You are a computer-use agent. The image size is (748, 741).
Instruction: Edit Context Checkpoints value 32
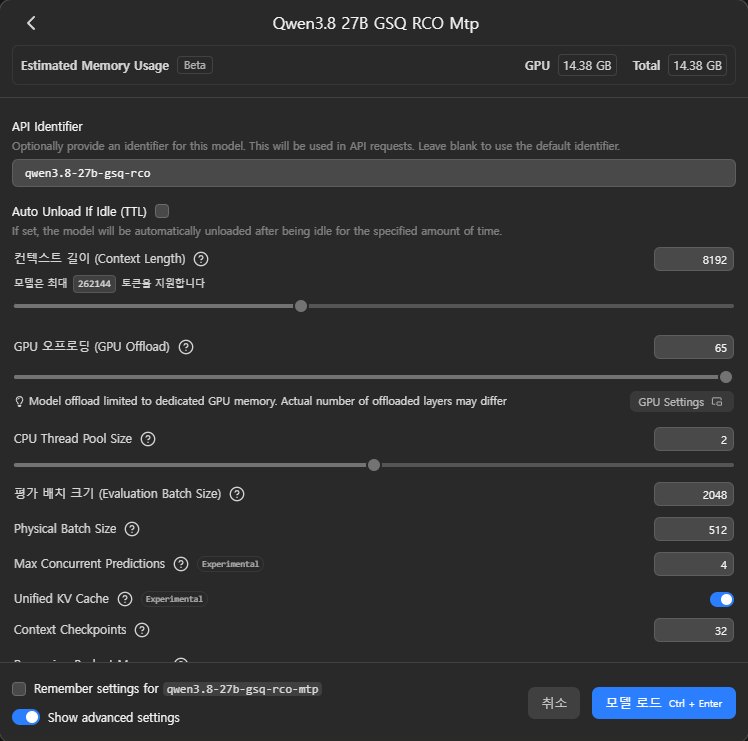click(693, 630)
